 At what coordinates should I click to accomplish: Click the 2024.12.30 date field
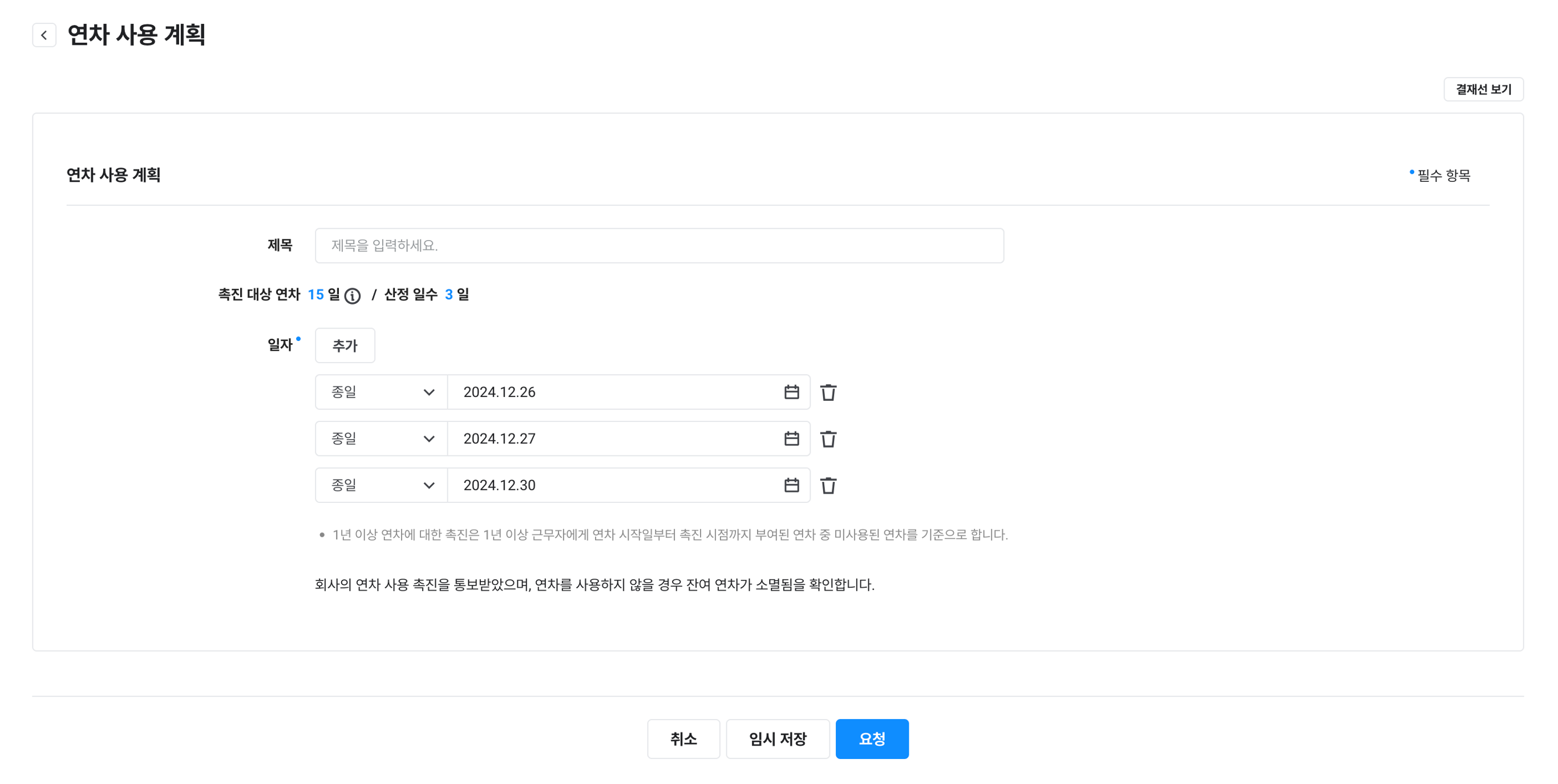click(x=611, y=485)
